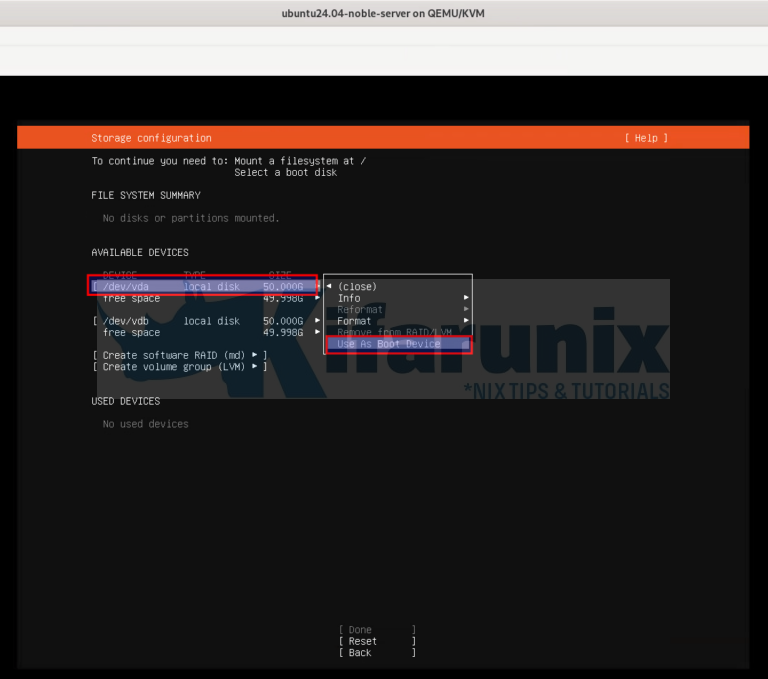Click the Reset button
The image size is (768, 679).
[377, 641]
